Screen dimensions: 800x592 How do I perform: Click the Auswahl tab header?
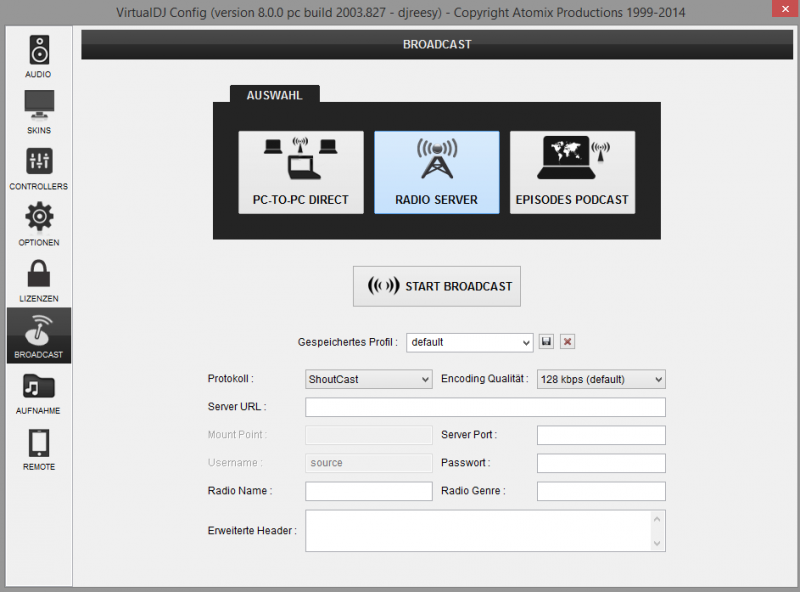(275, 95)
